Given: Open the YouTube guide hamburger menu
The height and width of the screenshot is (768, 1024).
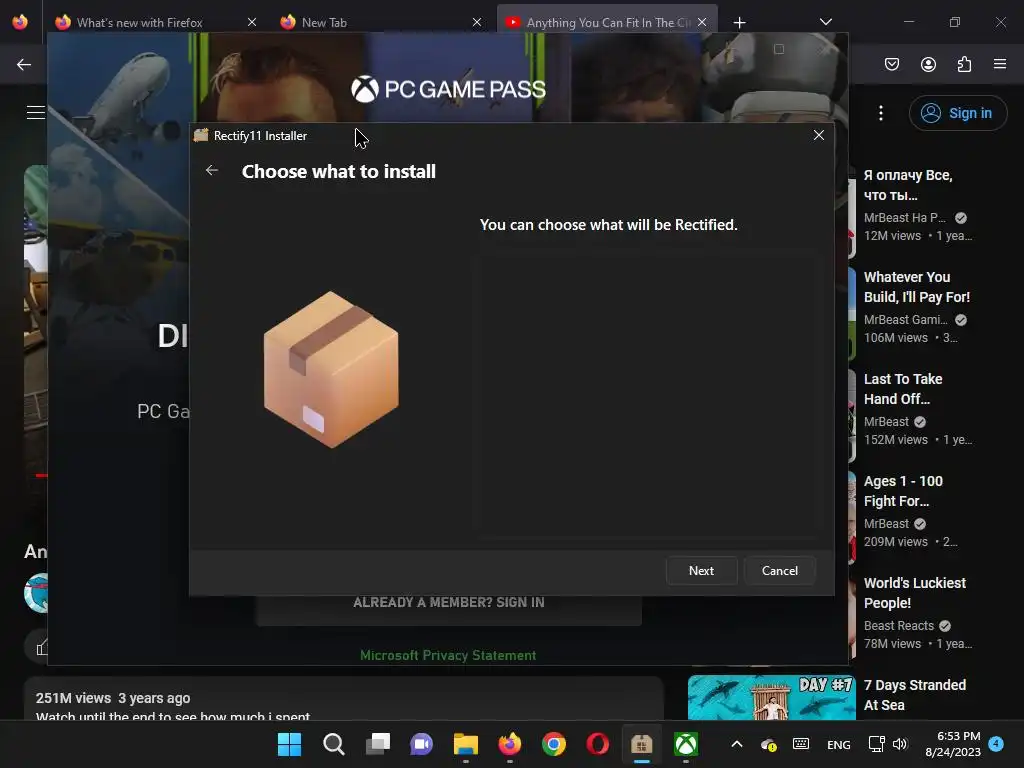Looking at the screenshot, I should click(35, 112).
